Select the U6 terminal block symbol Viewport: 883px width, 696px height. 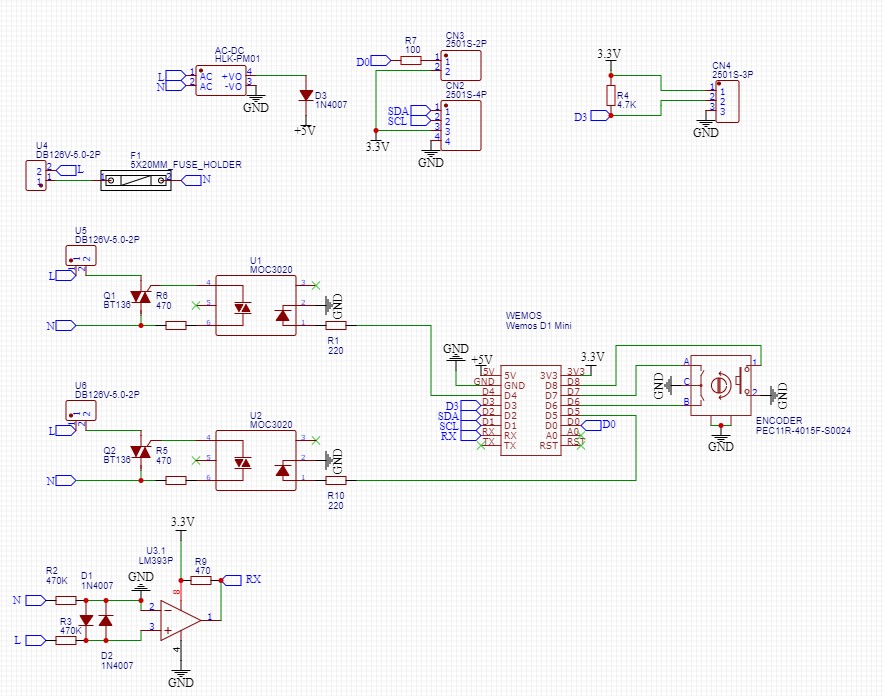[81, 411]
